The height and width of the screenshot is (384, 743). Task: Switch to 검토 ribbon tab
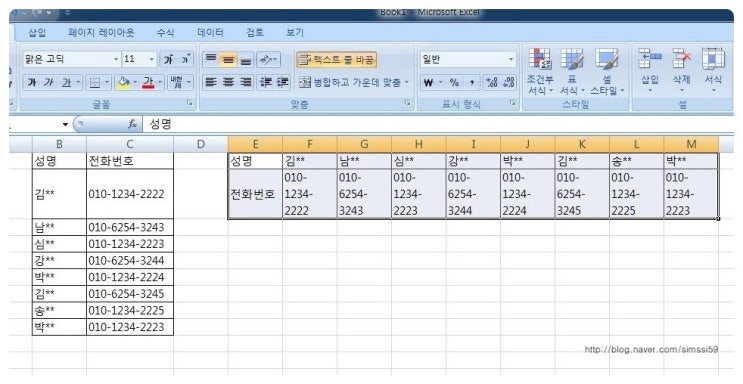pyautogui.click(x=254, y=33)
